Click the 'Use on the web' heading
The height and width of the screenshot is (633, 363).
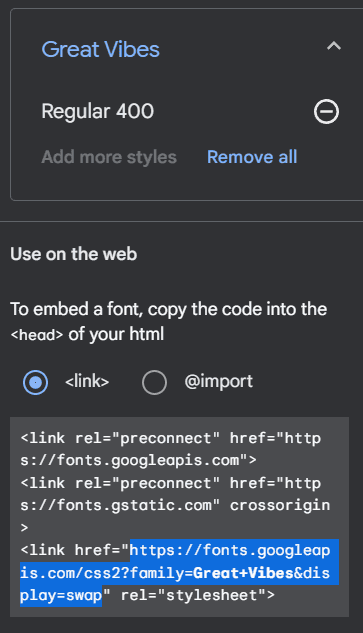[73, 254]
